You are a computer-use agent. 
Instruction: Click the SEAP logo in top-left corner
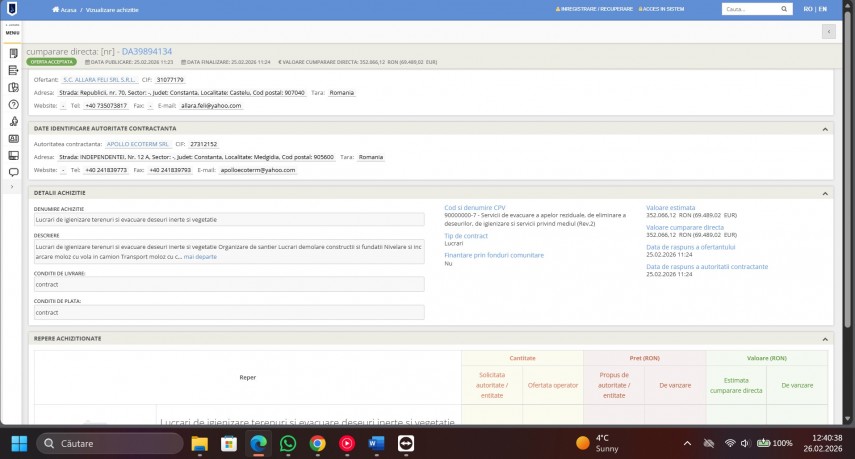pyautogui.click(x=12, y=9)
